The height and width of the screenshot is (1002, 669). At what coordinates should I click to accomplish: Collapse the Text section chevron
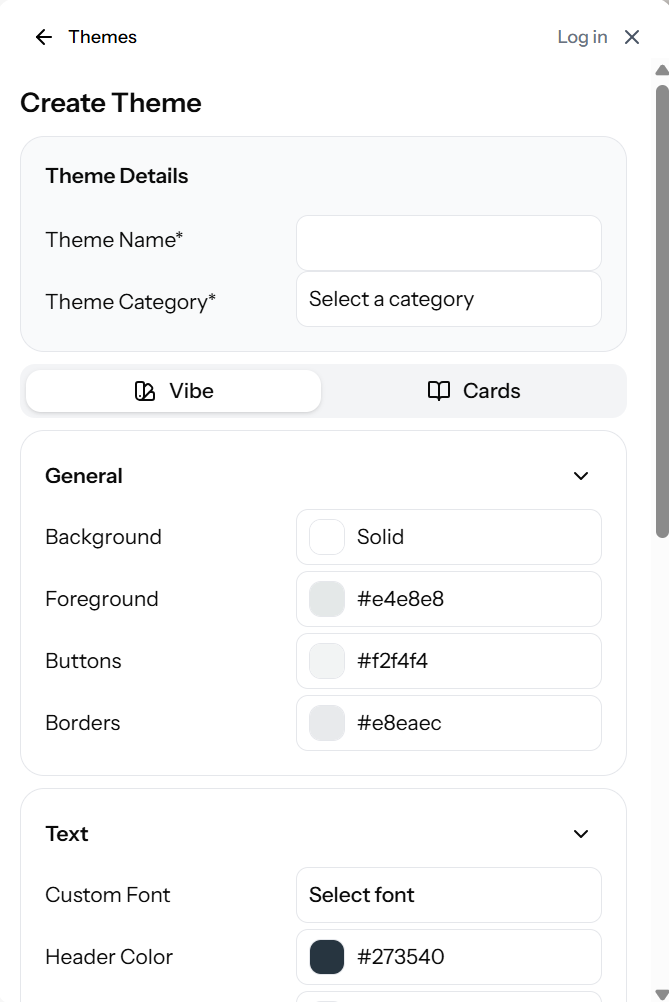[580, 834]
